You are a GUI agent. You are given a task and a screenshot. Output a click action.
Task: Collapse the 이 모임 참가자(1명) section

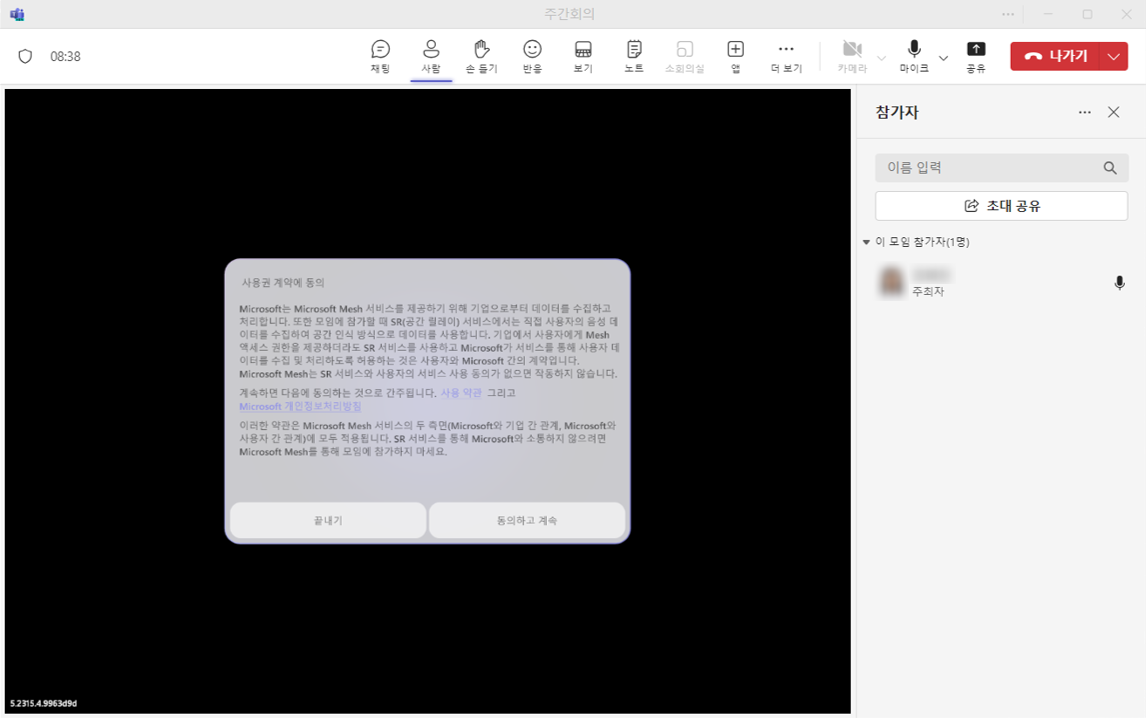pyautogui.click(x=866, y=241)
